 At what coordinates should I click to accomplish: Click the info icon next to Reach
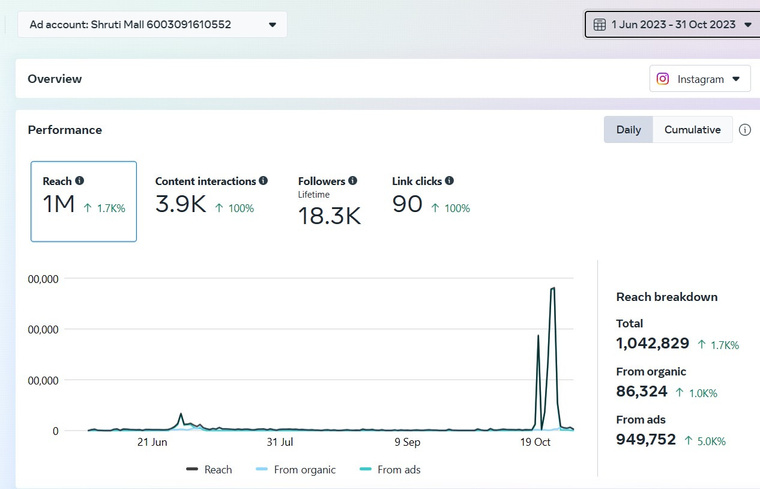tap(80, 181)
